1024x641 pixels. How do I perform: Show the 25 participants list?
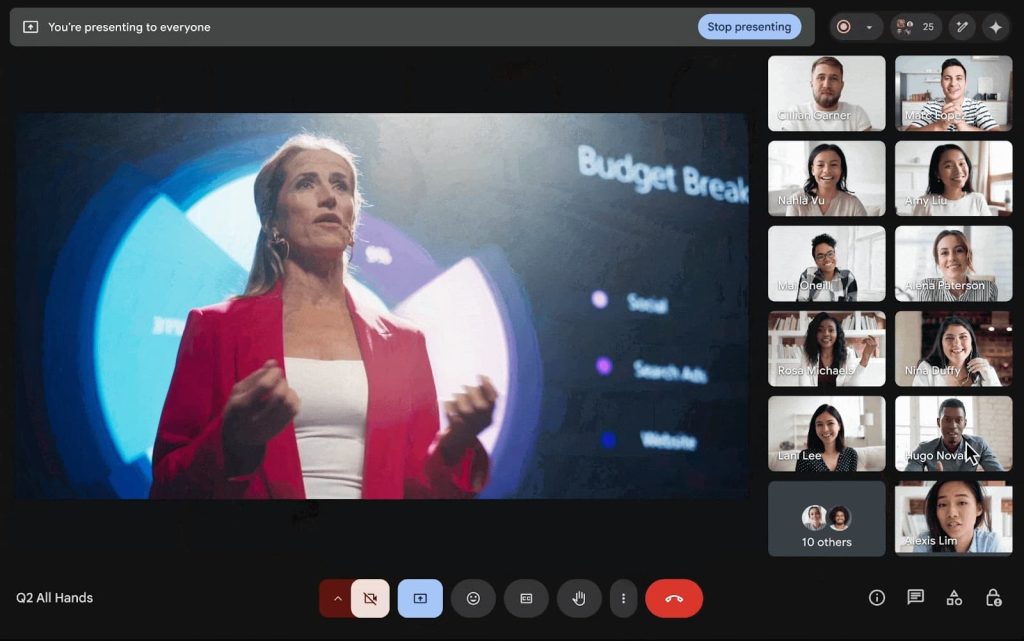[916, 27]
